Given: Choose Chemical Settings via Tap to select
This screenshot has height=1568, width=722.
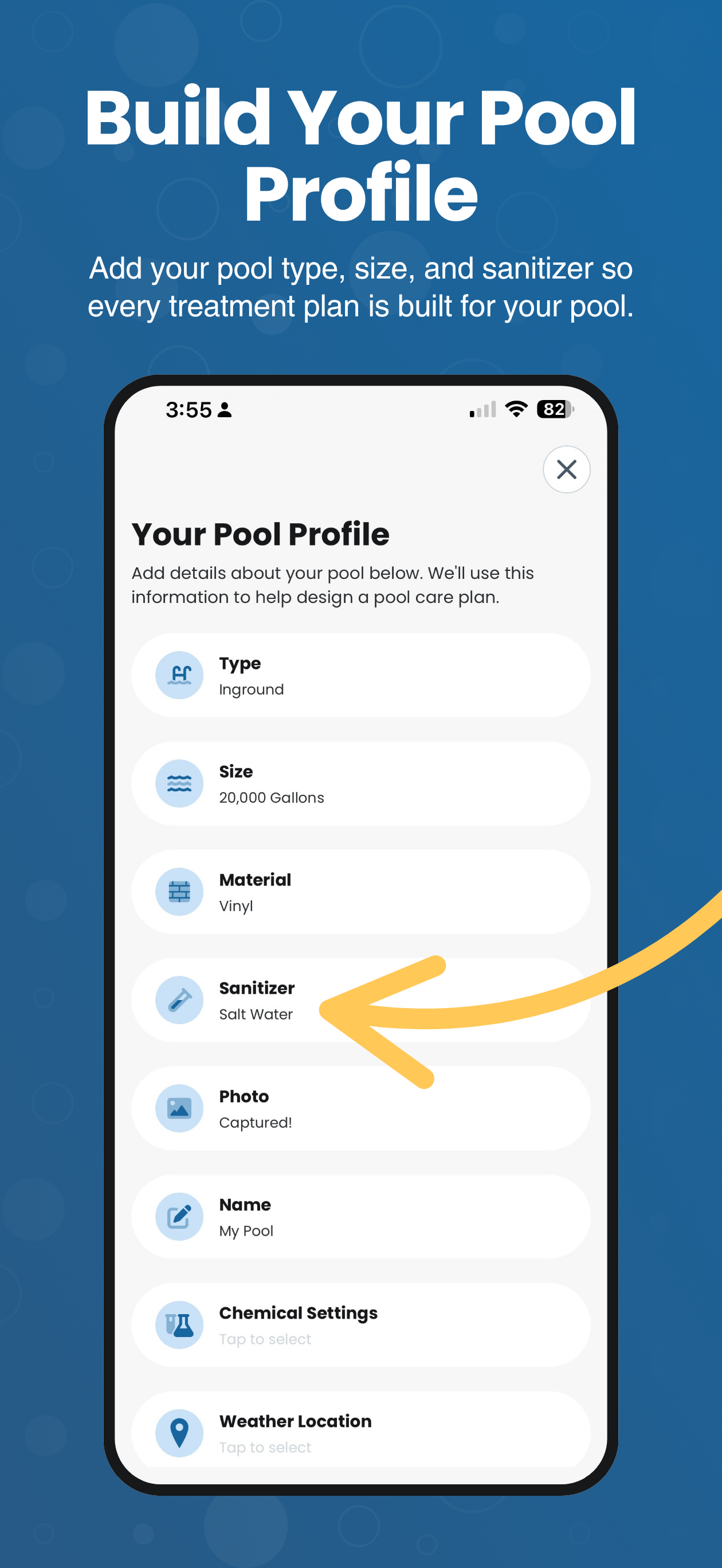Looking at the screenshot, I should (360, 1325).
